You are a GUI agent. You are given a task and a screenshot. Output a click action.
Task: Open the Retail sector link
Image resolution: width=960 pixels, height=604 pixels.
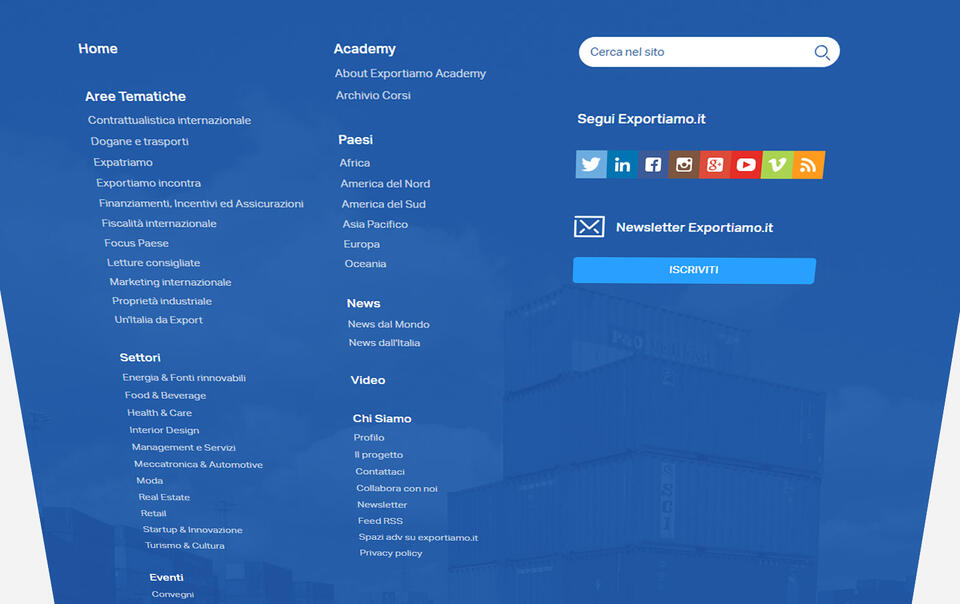154,513
